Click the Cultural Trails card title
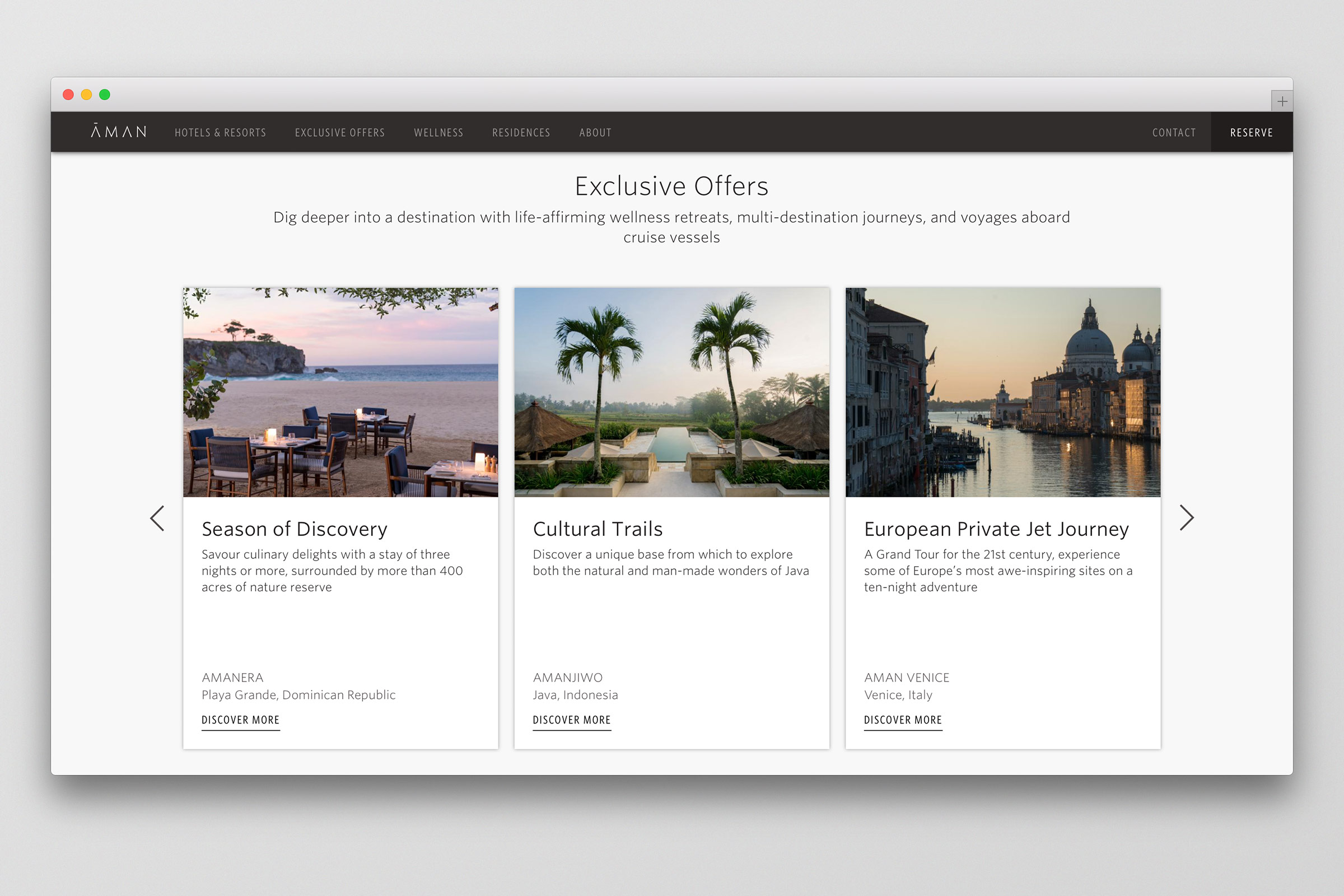This screenshot has height=896, width=1344. [x=597, y=529]
